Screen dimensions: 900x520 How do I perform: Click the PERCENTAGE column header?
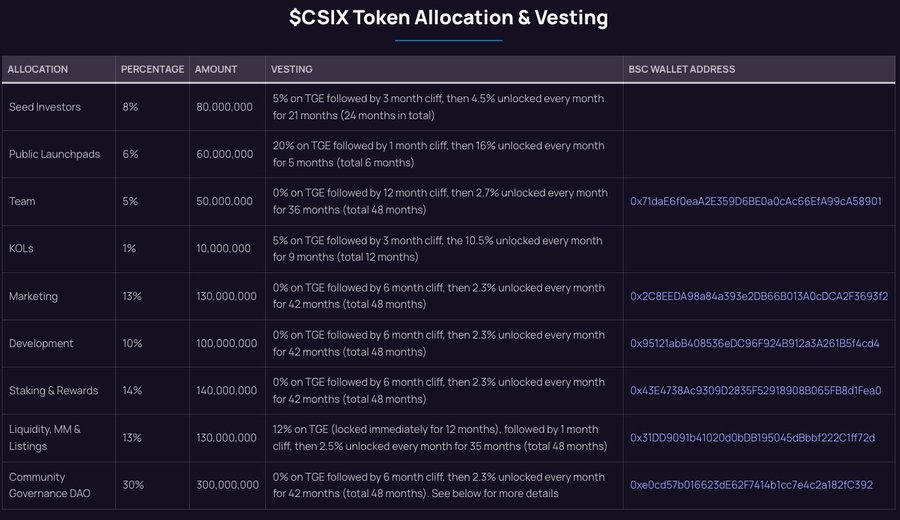pos(153,69)
